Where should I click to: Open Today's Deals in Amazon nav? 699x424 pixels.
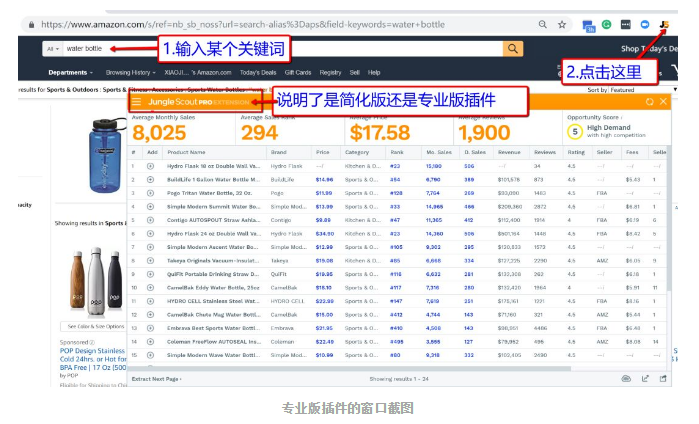(258, 72)
